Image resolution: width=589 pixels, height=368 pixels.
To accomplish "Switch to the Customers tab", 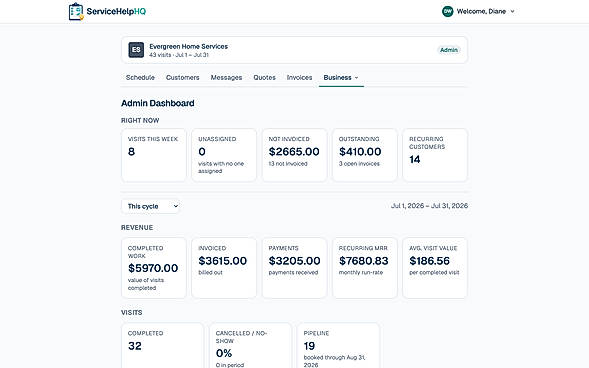I will [x=183, y=77].
